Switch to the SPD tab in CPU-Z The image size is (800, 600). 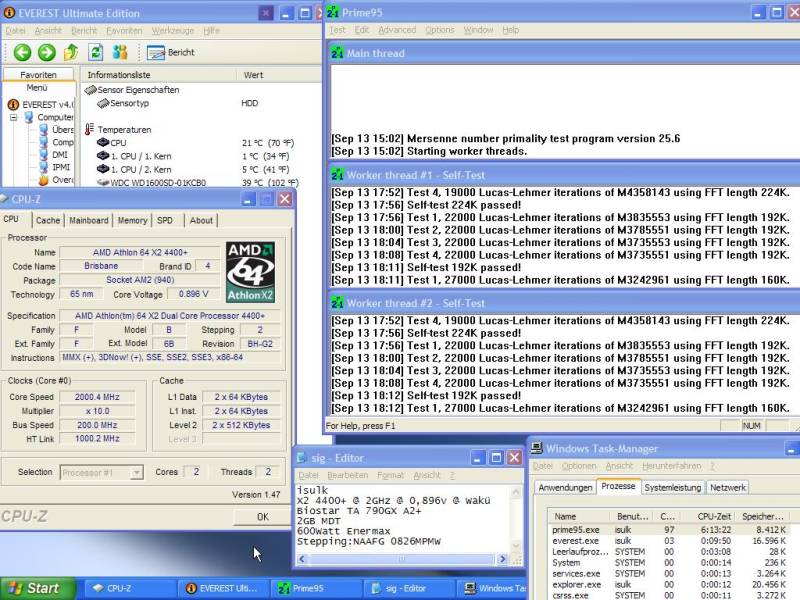pos(165,220)
